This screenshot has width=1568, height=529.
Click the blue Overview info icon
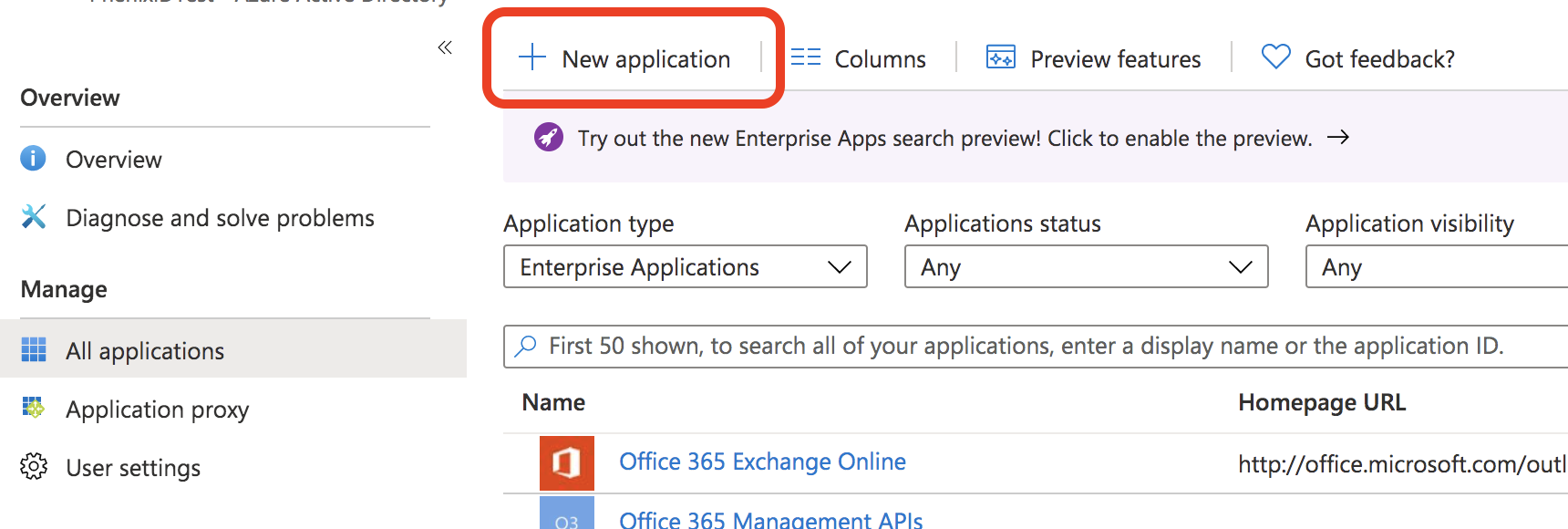pyautogui.click(x=33, y=159)
